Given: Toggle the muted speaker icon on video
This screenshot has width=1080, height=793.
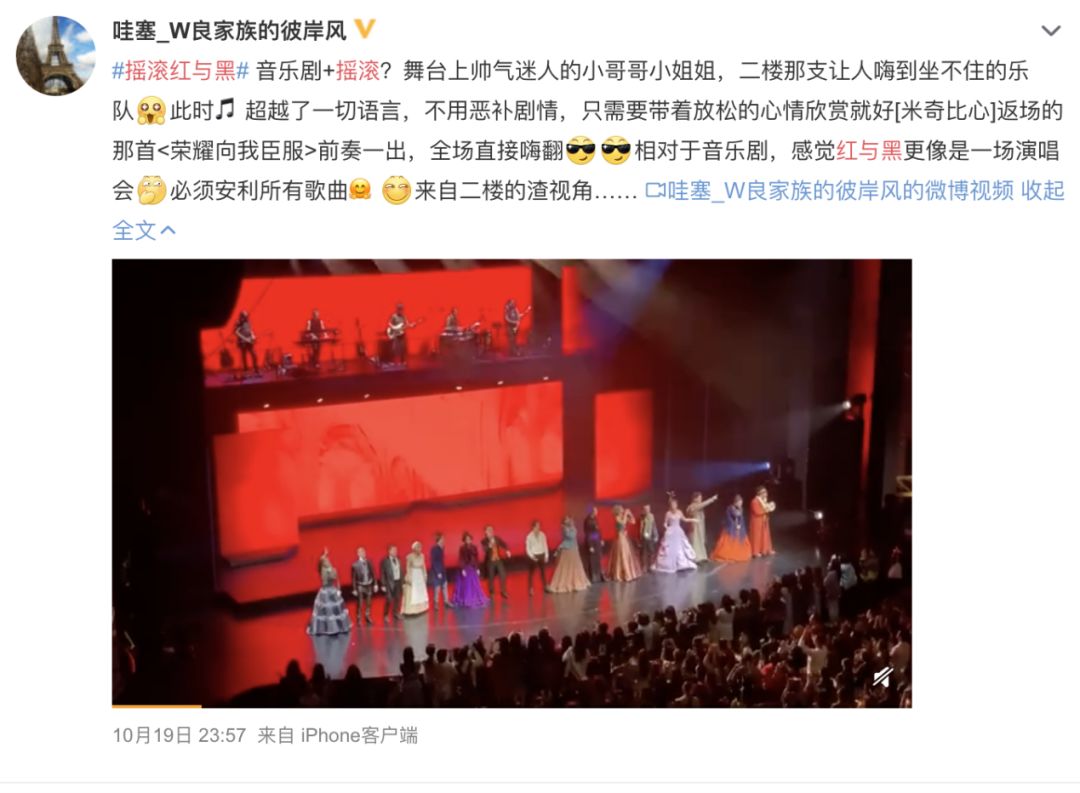Looking at the screenshot, I should pyautogui.click(x=883, y=678).
